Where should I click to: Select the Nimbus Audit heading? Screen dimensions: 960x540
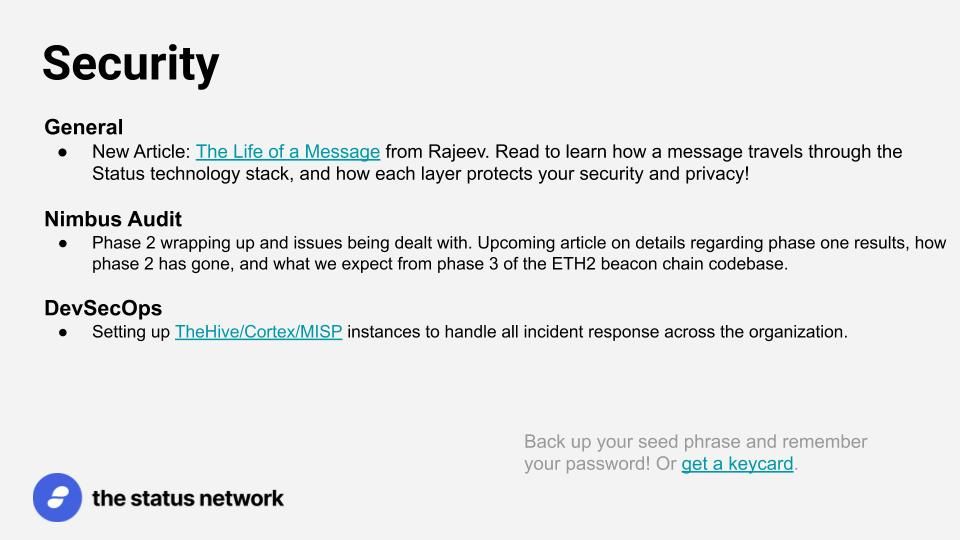(113, 219)
